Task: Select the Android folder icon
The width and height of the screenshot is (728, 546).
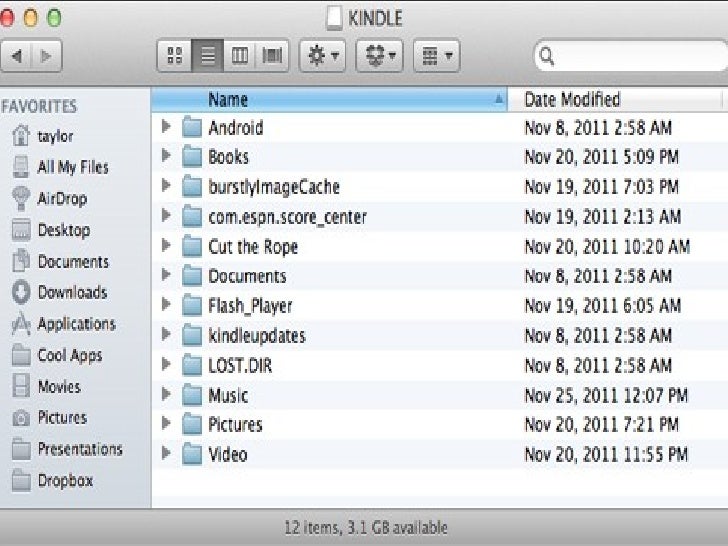Action: [192, 127]
